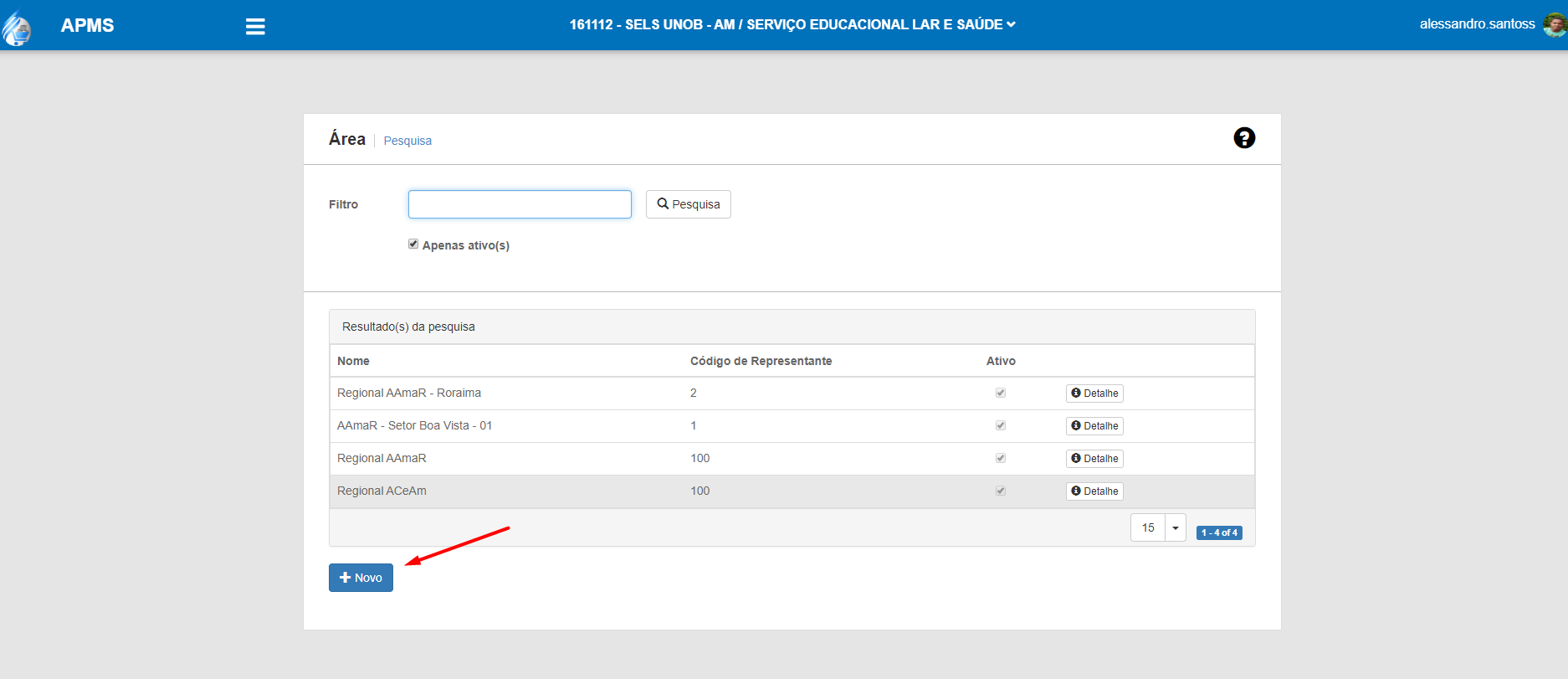Open Detalhe for Regional ACeAm
Viewport: 1568px width, 679px height.
[x=1094, y=491]
